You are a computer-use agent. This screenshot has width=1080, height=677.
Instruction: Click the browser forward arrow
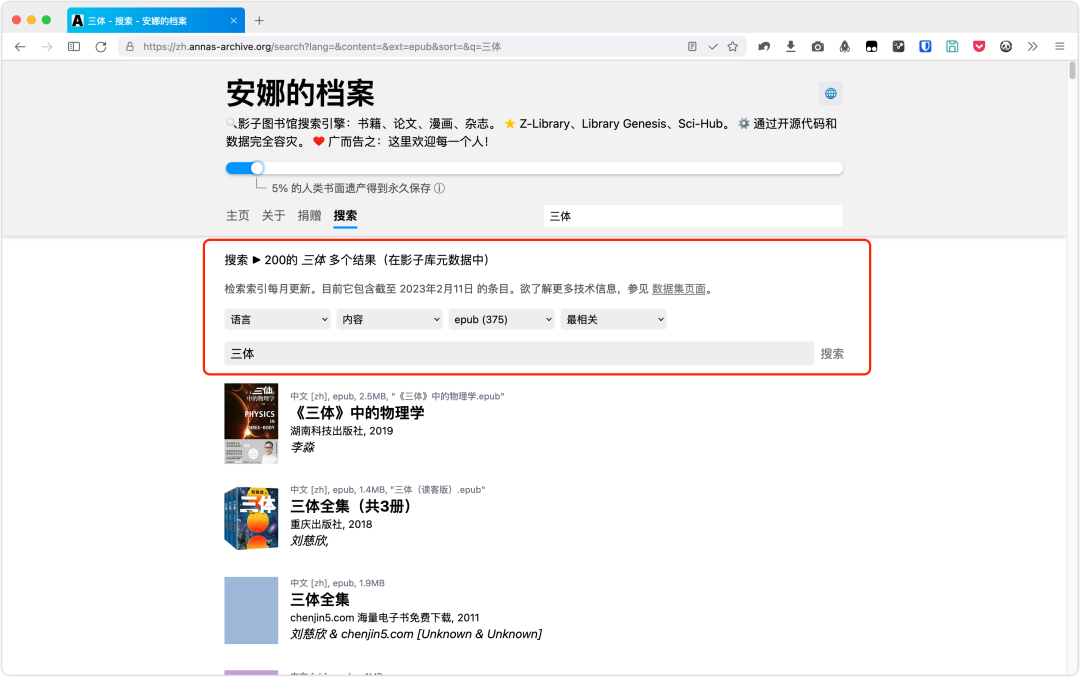47,47
